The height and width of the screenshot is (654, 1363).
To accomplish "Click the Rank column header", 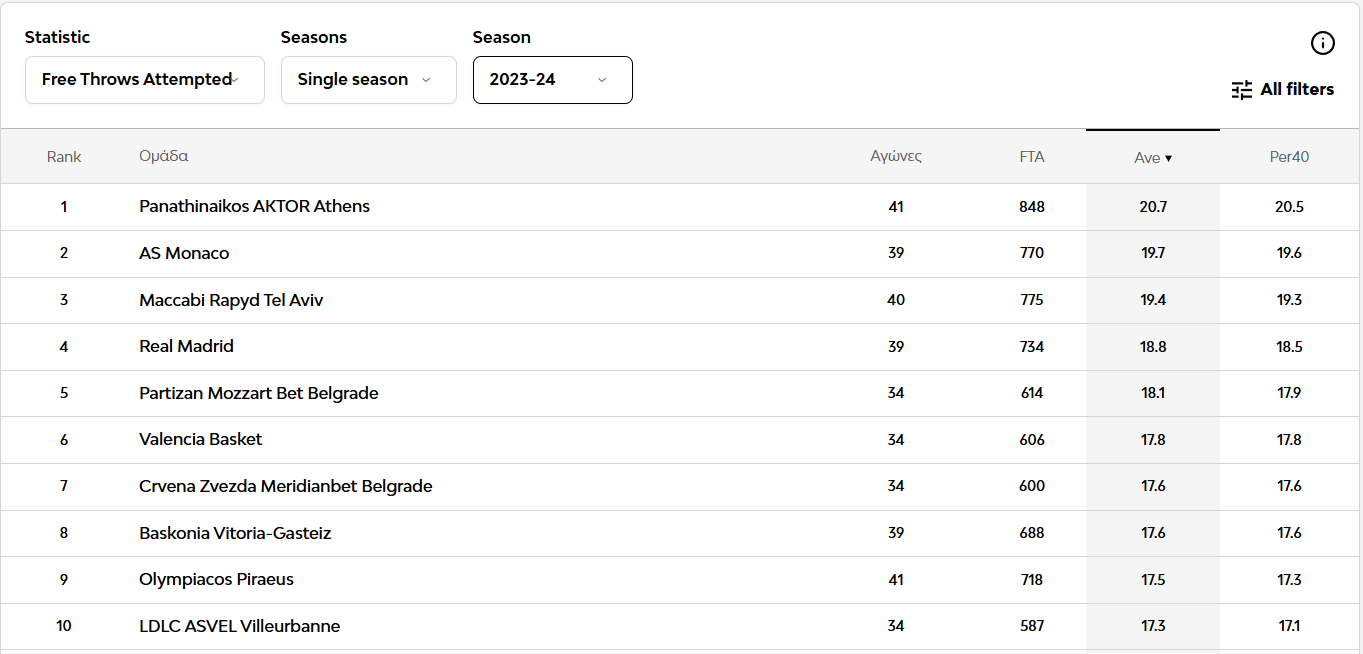I will point(64,157).
